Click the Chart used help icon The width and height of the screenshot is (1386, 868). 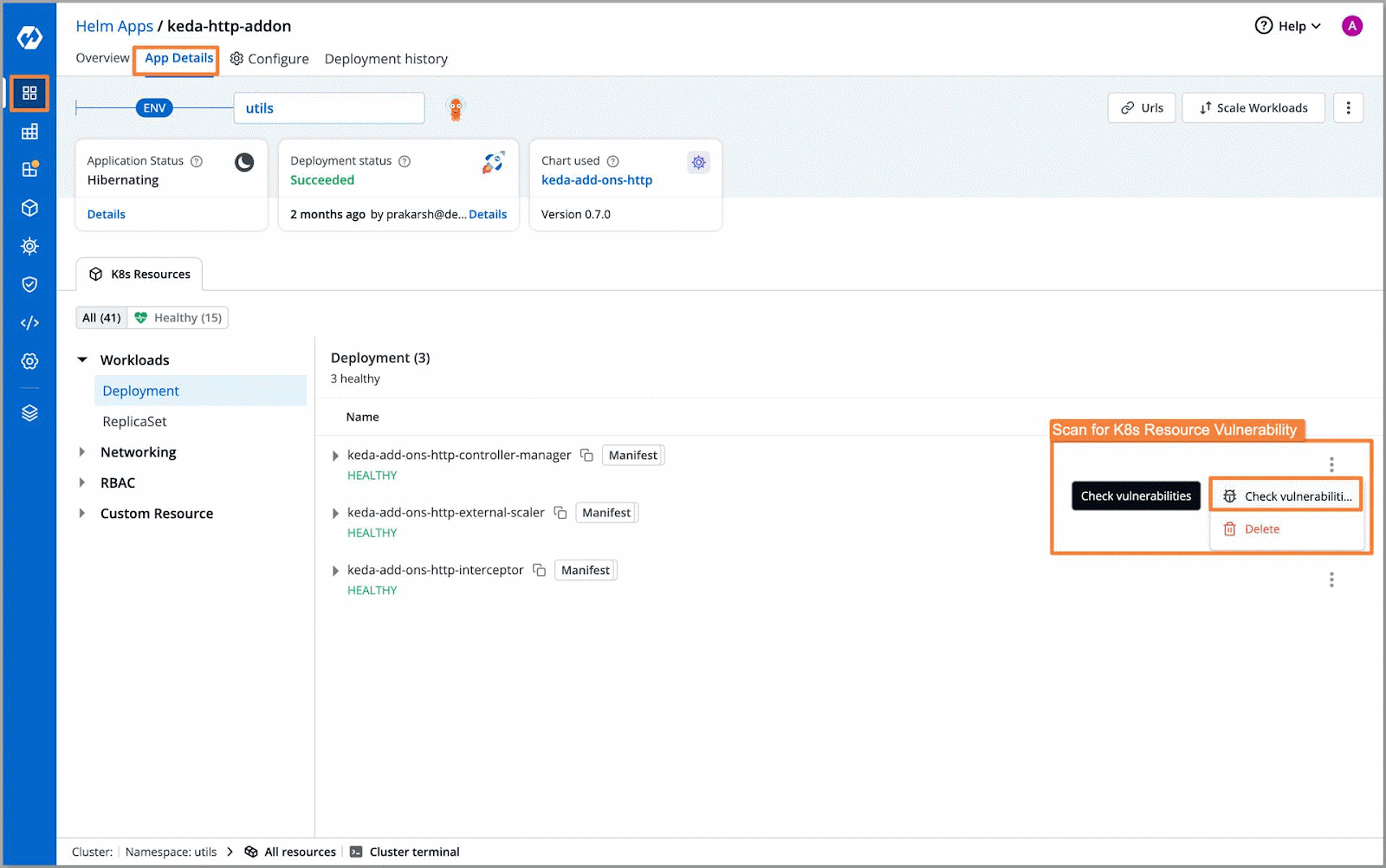[x=613, y=161]
